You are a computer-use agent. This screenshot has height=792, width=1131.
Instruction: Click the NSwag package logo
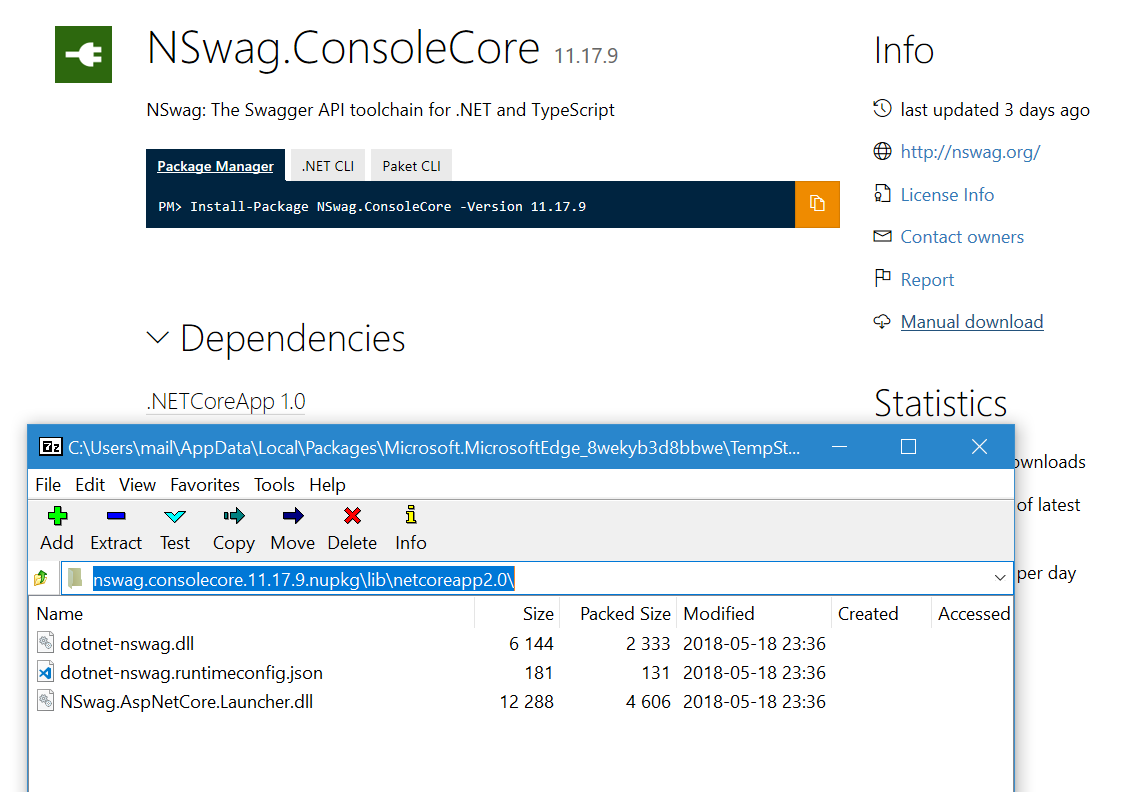tap(83, 54)
